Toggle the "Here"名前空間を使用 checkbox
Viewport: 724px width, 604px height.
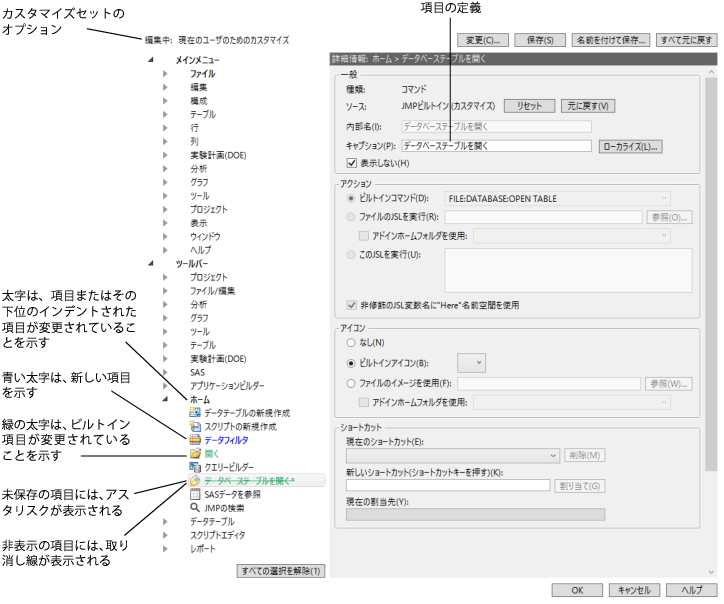(351, 305)
